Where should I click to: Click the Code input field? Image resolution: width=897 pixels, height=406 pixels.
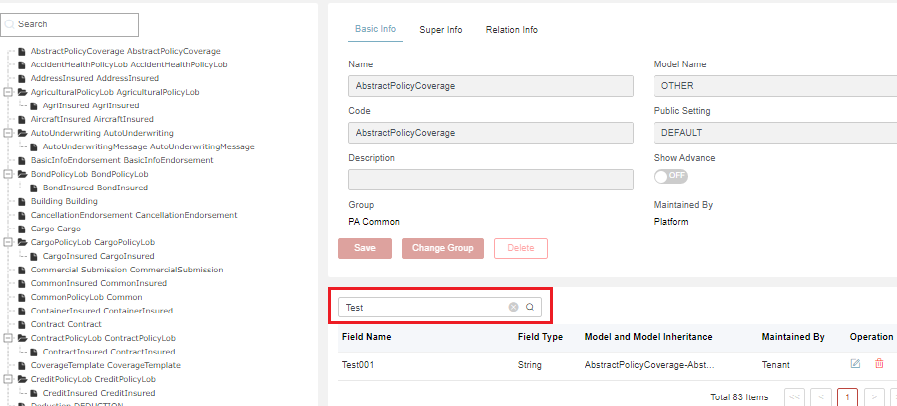[x=491, y=133]
